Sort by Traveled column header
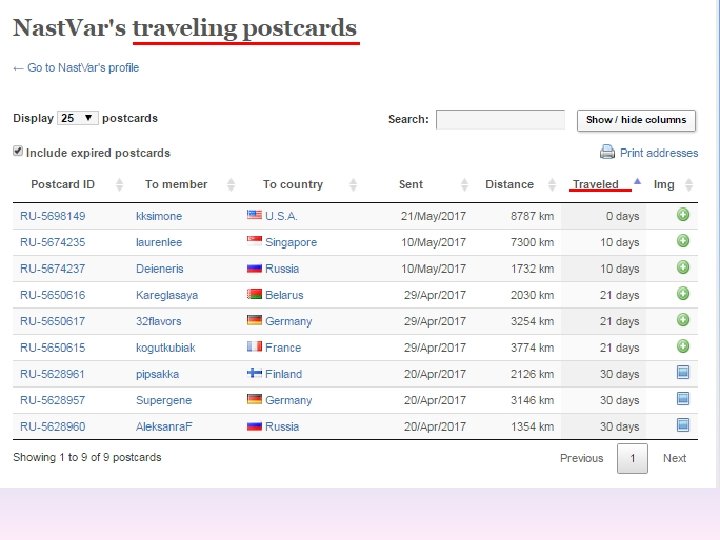This screenshot has width=720, height=540. click(596, 184)
